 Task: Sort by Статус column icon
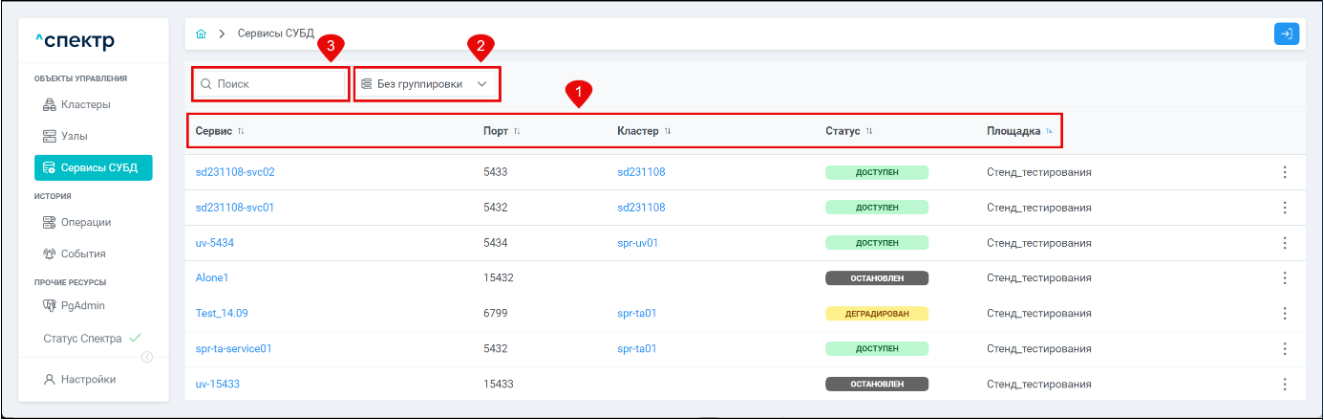click(869, 132)
